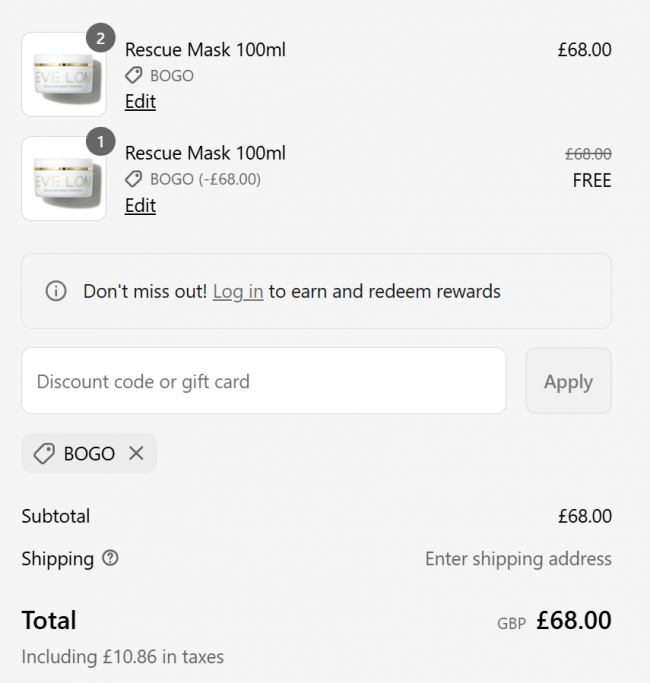Click the Enter shipping address text
The width and height of the screenshot is (650, 683).
[518, 559]
